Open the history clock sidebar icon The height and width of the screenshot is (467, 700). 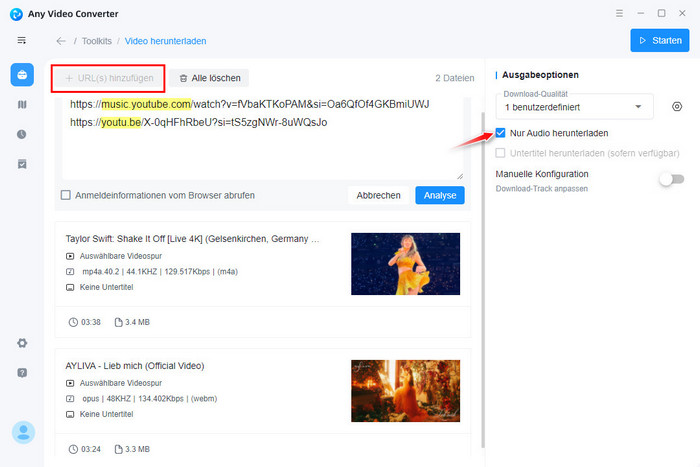(22, 134)
